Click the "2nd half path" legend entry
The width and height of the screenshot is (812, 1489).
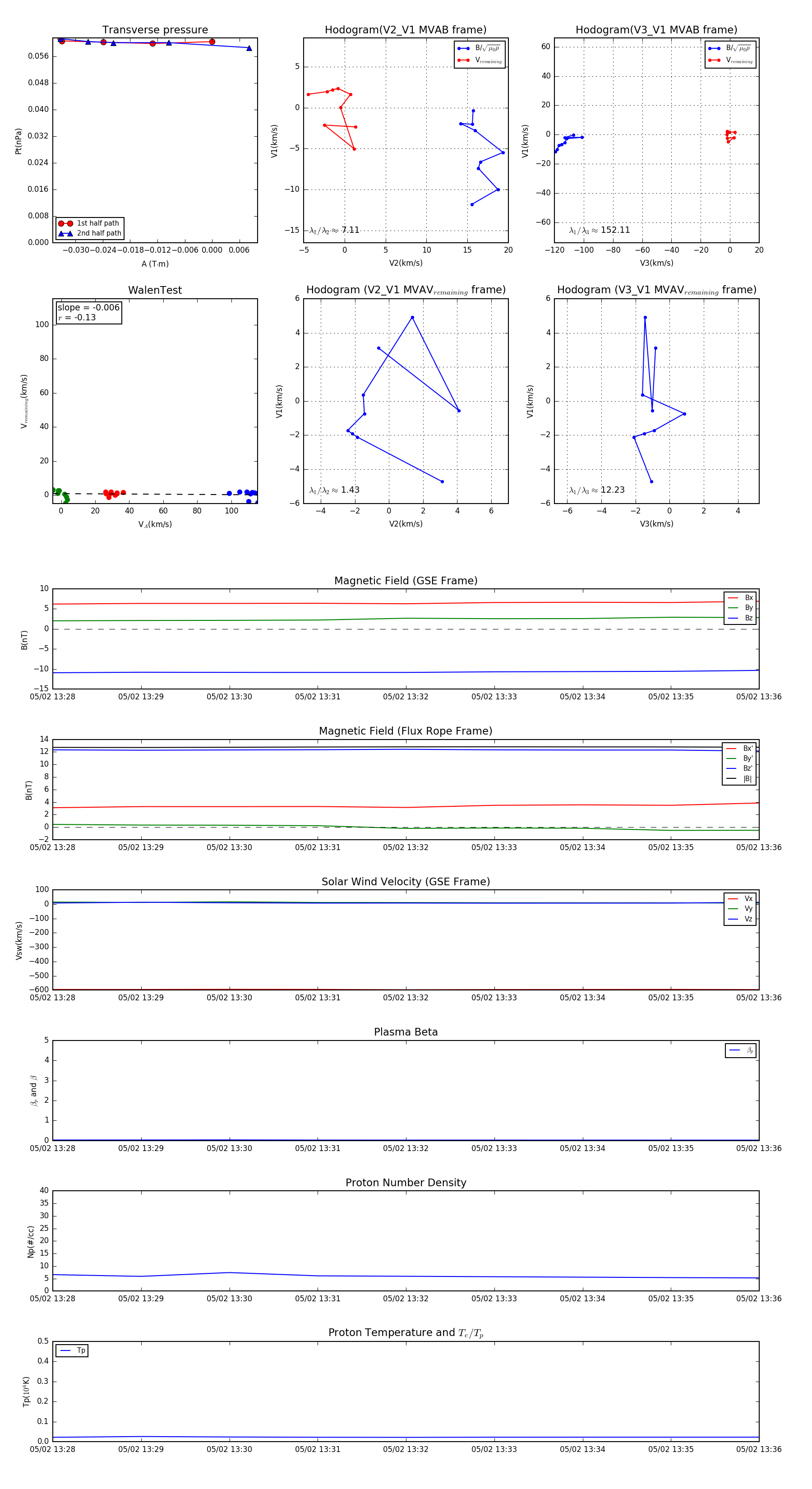click(x=90, y=234)
